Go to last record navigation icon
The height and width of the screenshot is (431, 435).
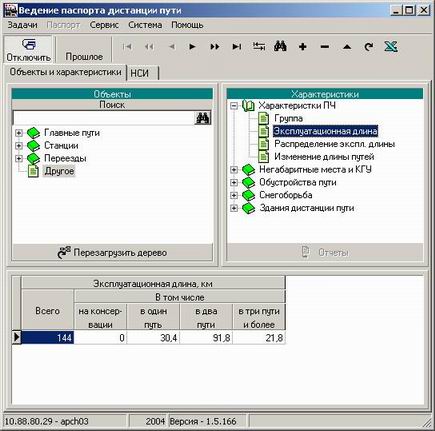237,47
